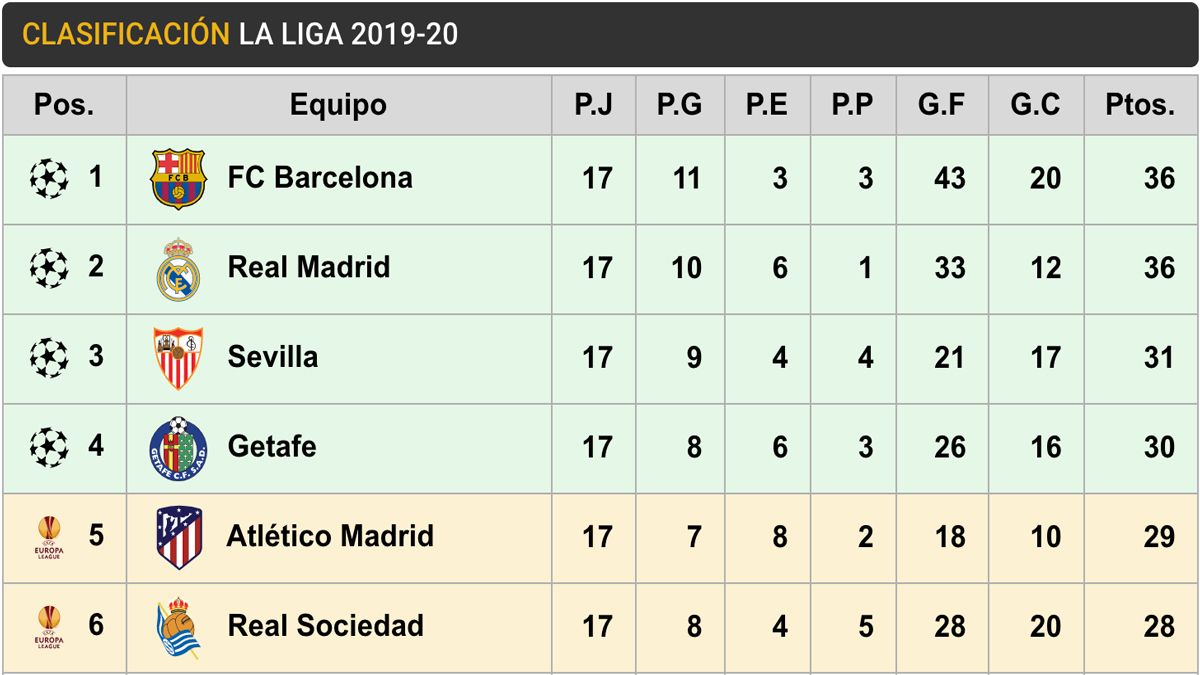Click the Clasificación La Liga 2019-20 title
Screen dimensions: 1200x675
(x=240, y=34)
